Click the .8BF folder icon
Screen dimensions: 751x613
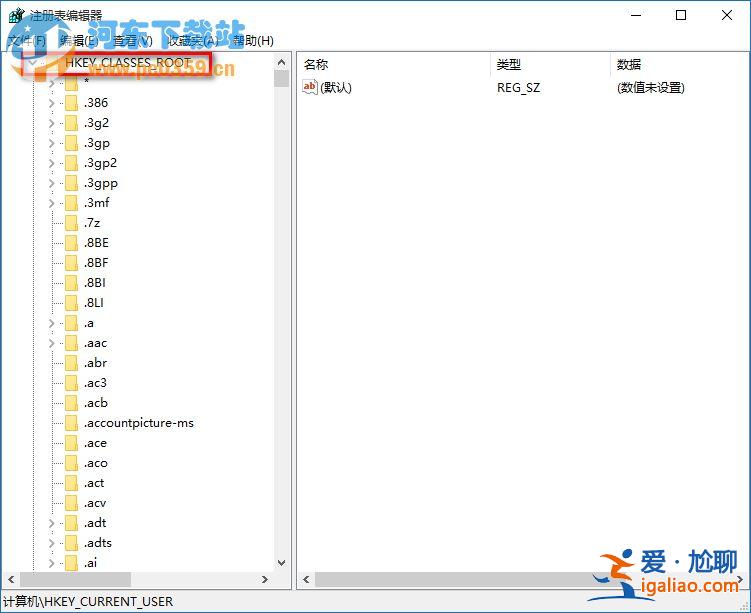71,263
